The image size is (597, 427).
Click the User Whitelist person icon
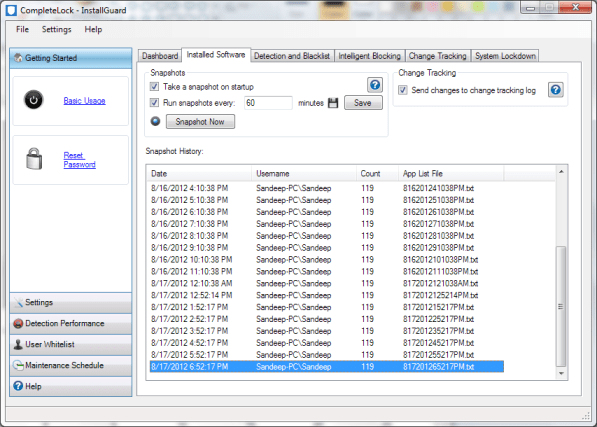pos(18,344)
